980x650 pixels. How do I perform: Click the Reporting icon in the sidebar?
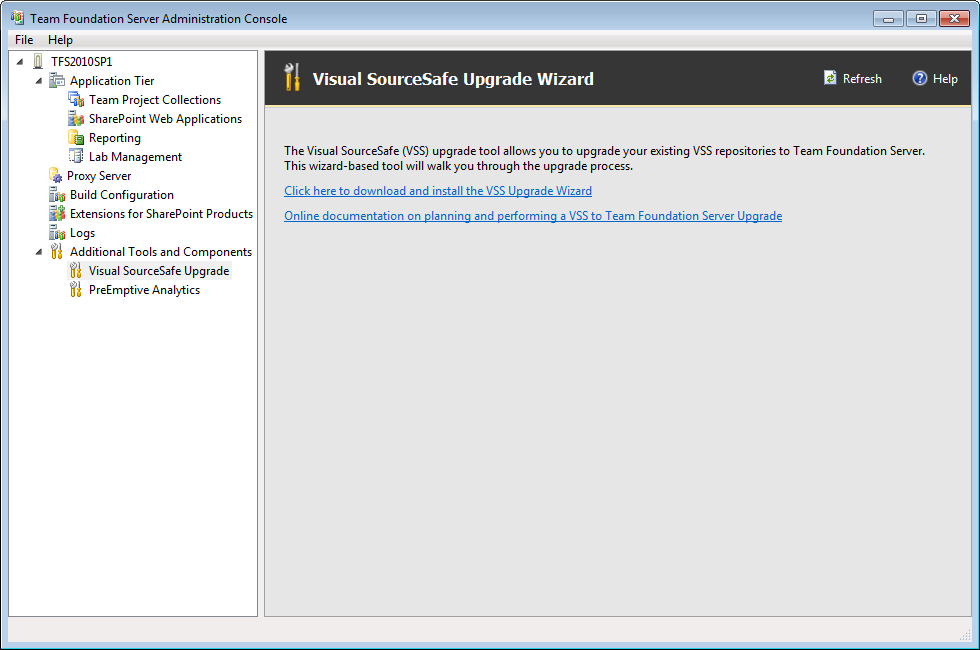tap(75, 137)
